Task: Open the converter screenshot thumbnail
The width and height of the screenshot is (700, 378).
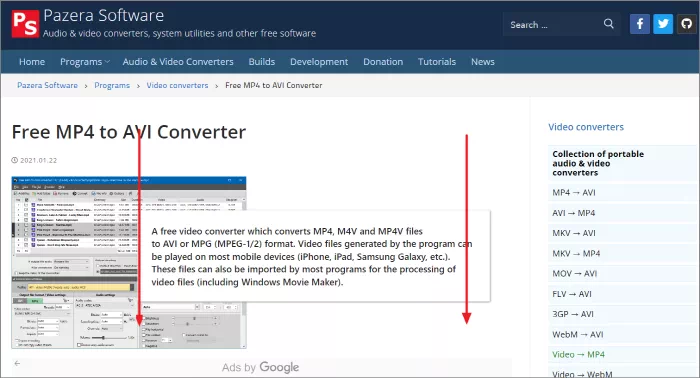Action: [129, 262]
